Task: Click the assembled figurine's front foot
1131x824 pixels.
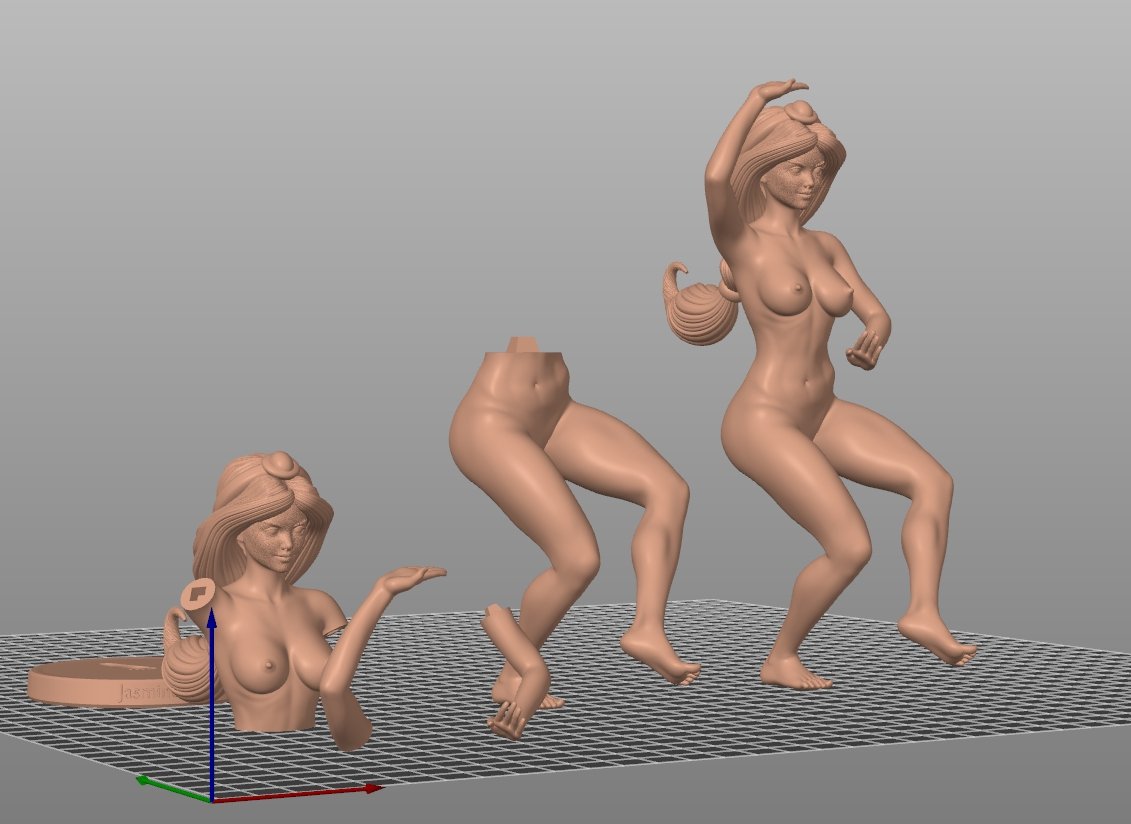Action: pos(797,676)
